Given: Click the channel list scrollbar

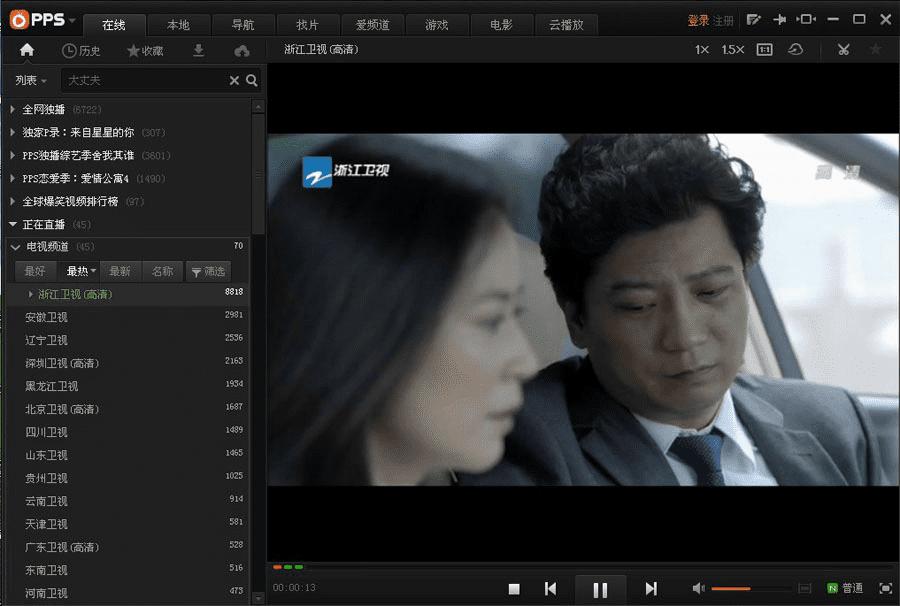Looking at the screenshot, I should click(258, 175).
